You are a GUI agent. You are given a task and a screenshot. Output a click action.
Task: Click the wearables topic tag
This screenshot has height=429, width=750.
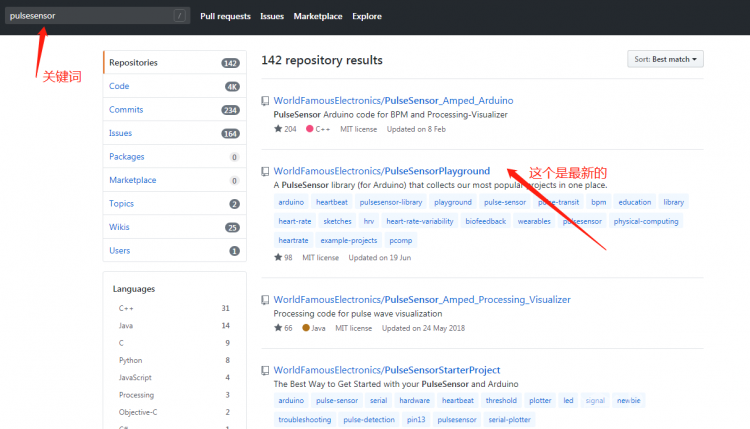534,221
